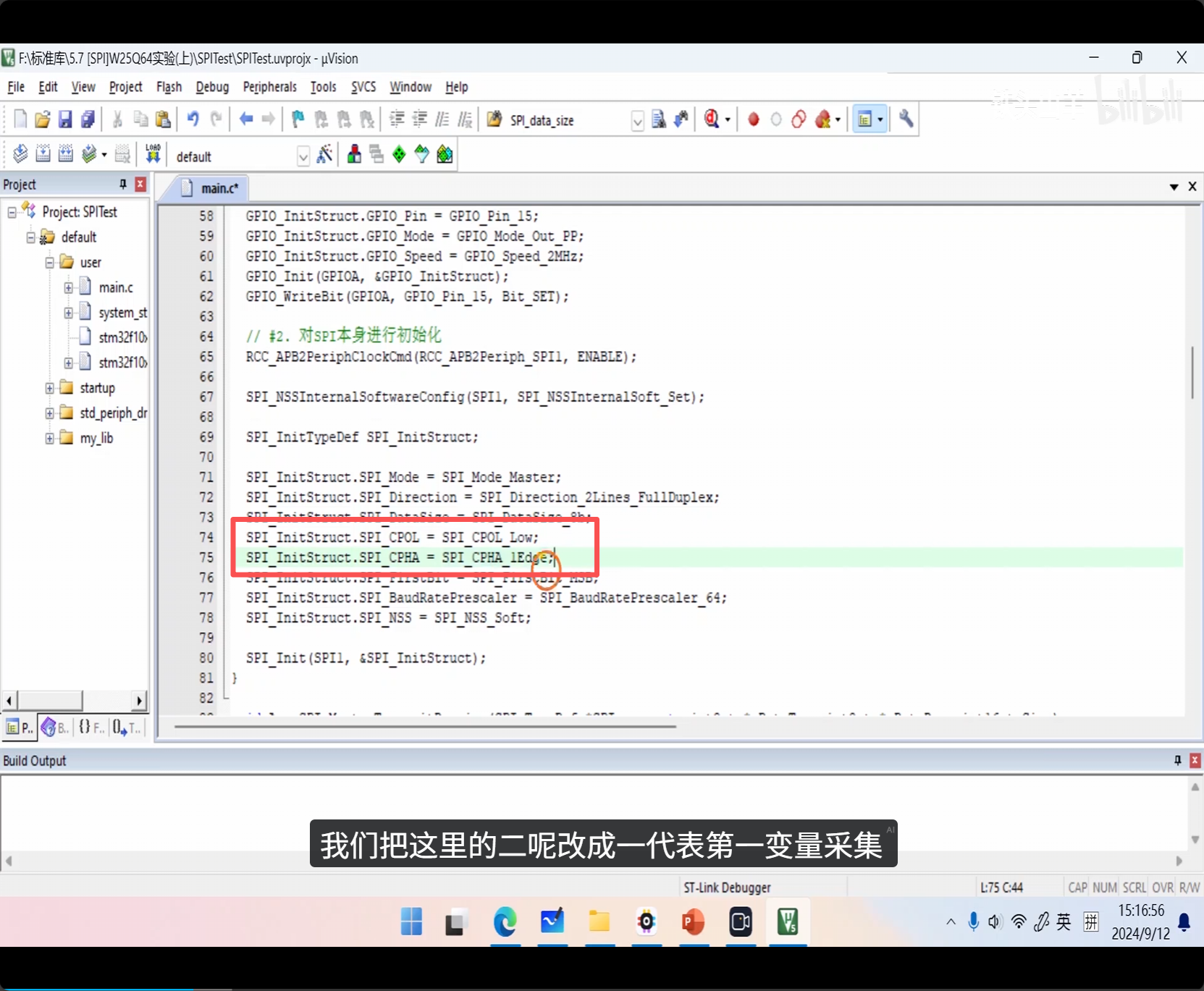Expand the std_periph_dr folder
Image resolution: width=1204 pixels, height=991 pixels.
click(49, 413)
